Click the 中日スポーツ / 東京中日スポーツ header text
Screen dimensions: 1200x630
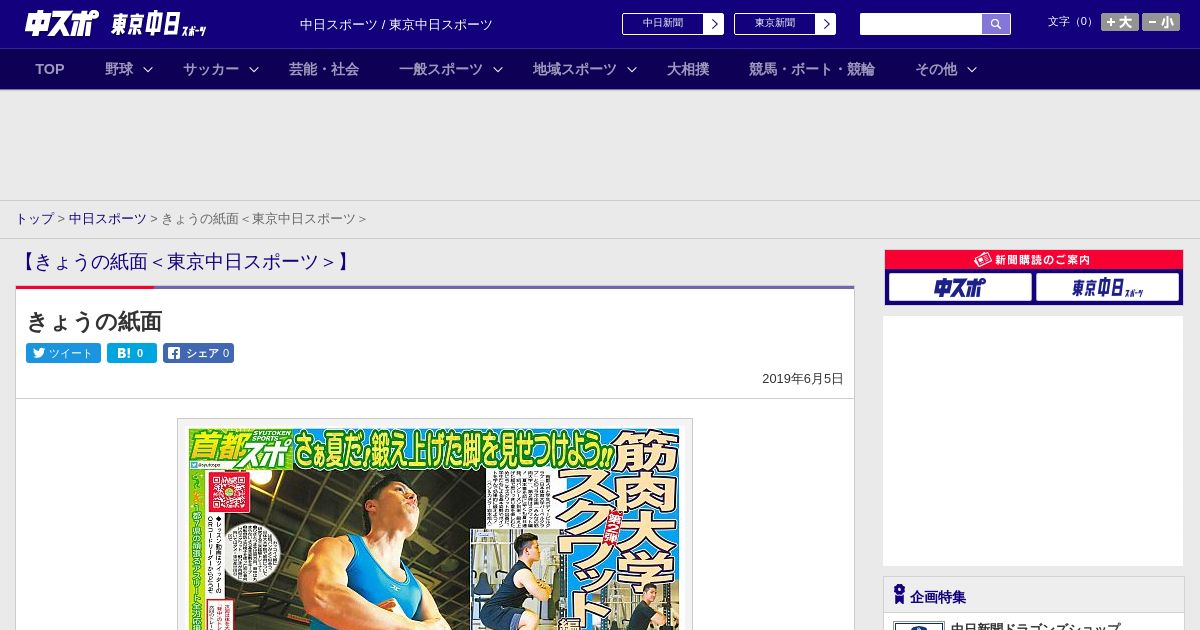[x=396, y=25]
